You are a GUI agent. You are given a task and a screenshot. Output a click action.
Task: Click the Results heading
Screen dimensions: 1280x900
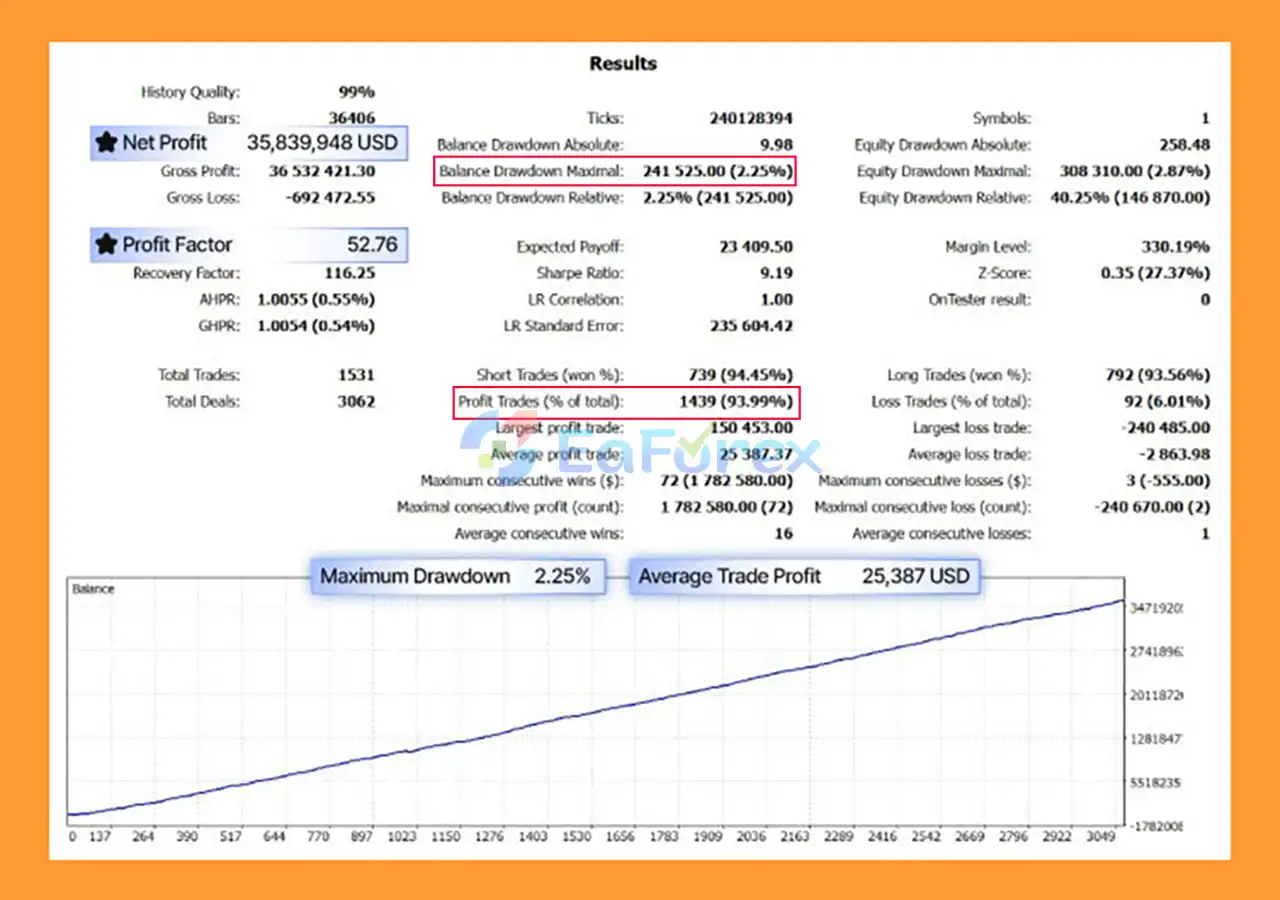pyautogui.click(x=623, y=64)
